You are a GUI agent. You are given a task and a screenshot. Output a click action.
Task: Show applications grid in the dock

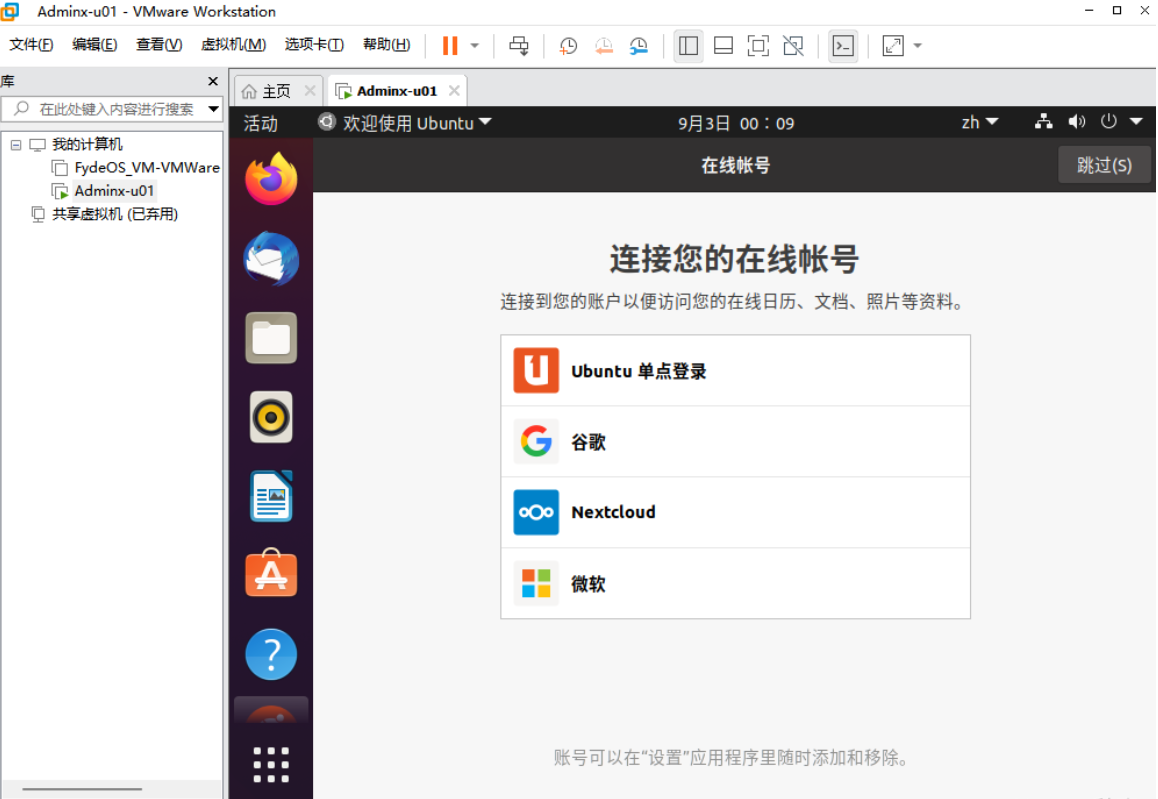point(271,764)
